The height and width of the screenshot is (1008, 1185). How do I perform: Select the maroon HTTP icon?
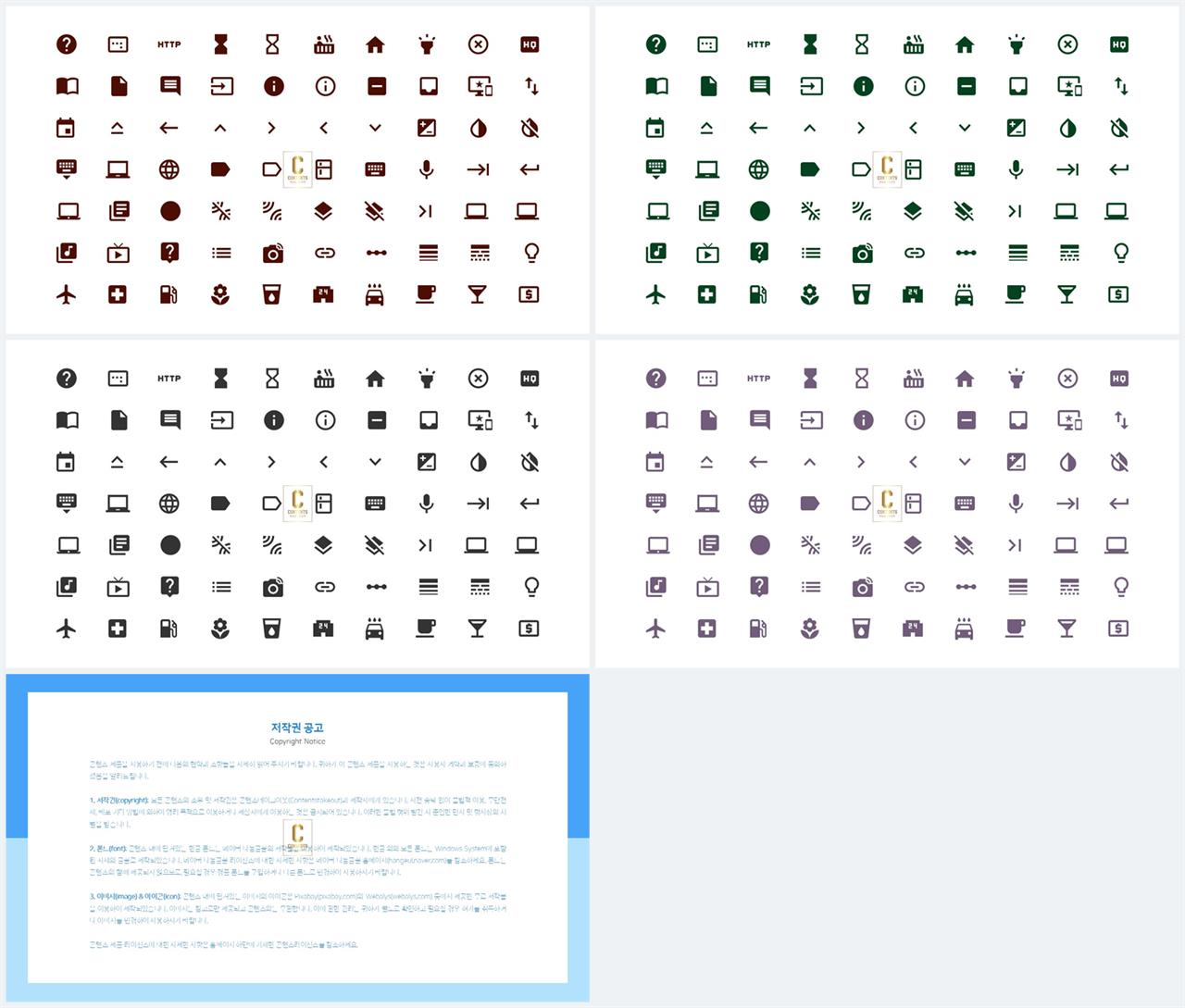coord(169,44)
